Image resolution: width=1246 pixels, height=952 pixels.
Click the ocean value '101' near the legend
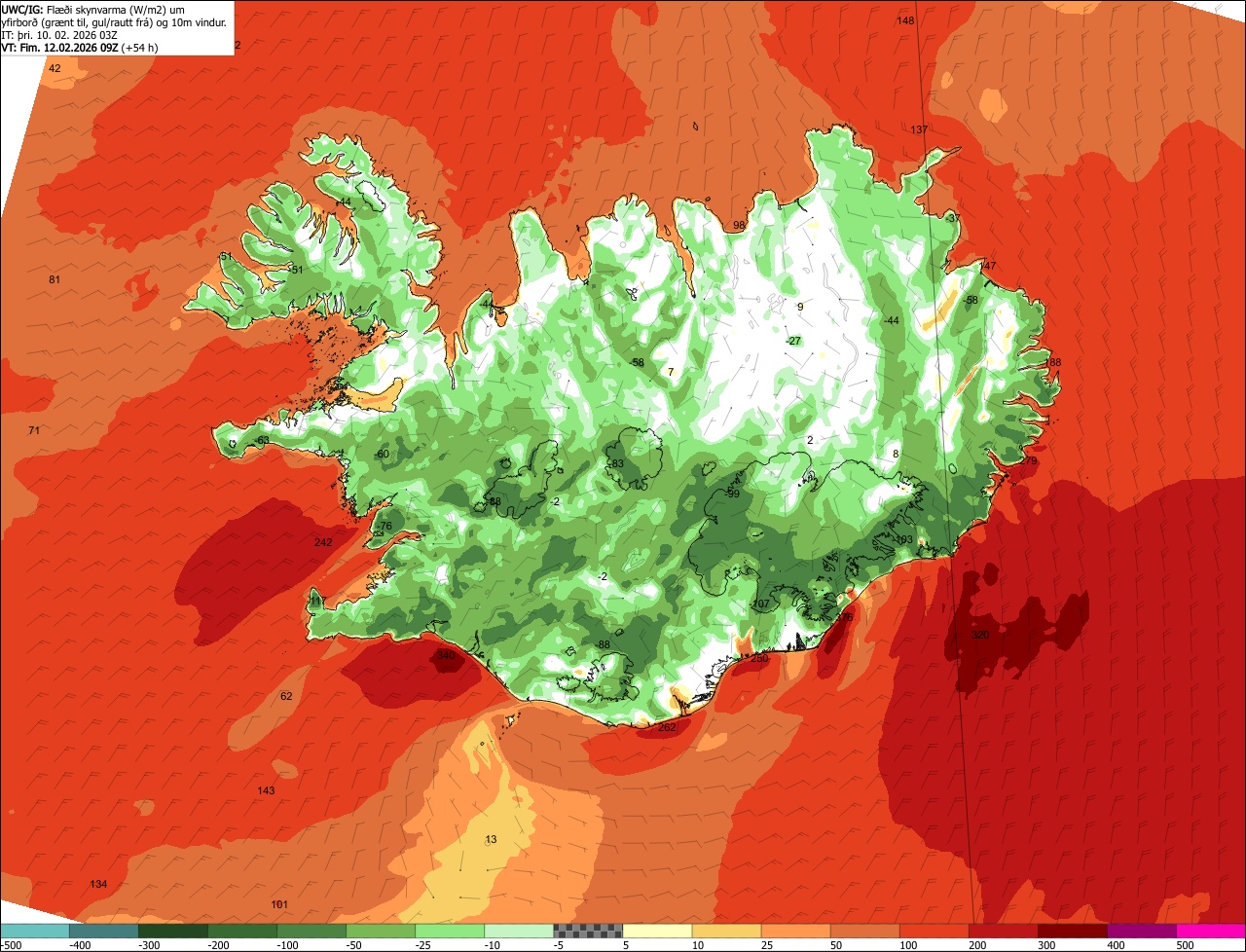coord(279,904)
